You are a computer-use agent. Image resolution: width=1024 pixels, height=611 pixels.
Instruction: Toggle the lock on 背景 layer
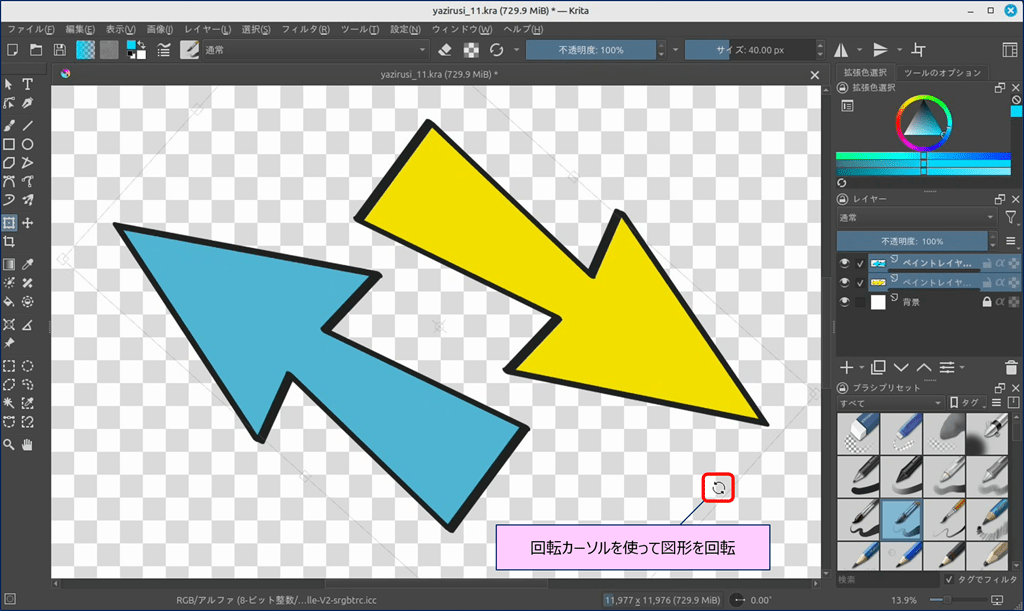point(987,302)
